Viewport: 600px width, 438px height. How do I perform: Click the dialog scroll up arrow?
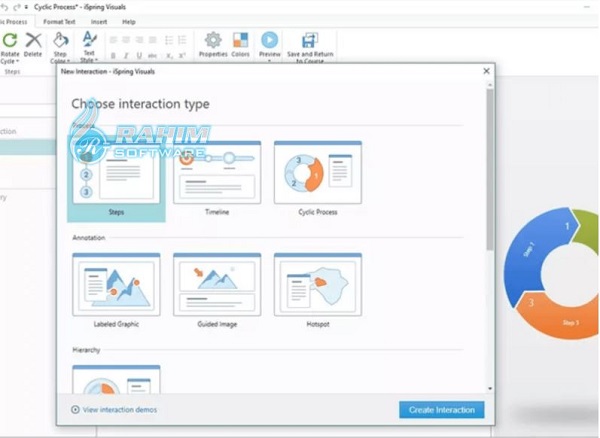click(490, 85)
